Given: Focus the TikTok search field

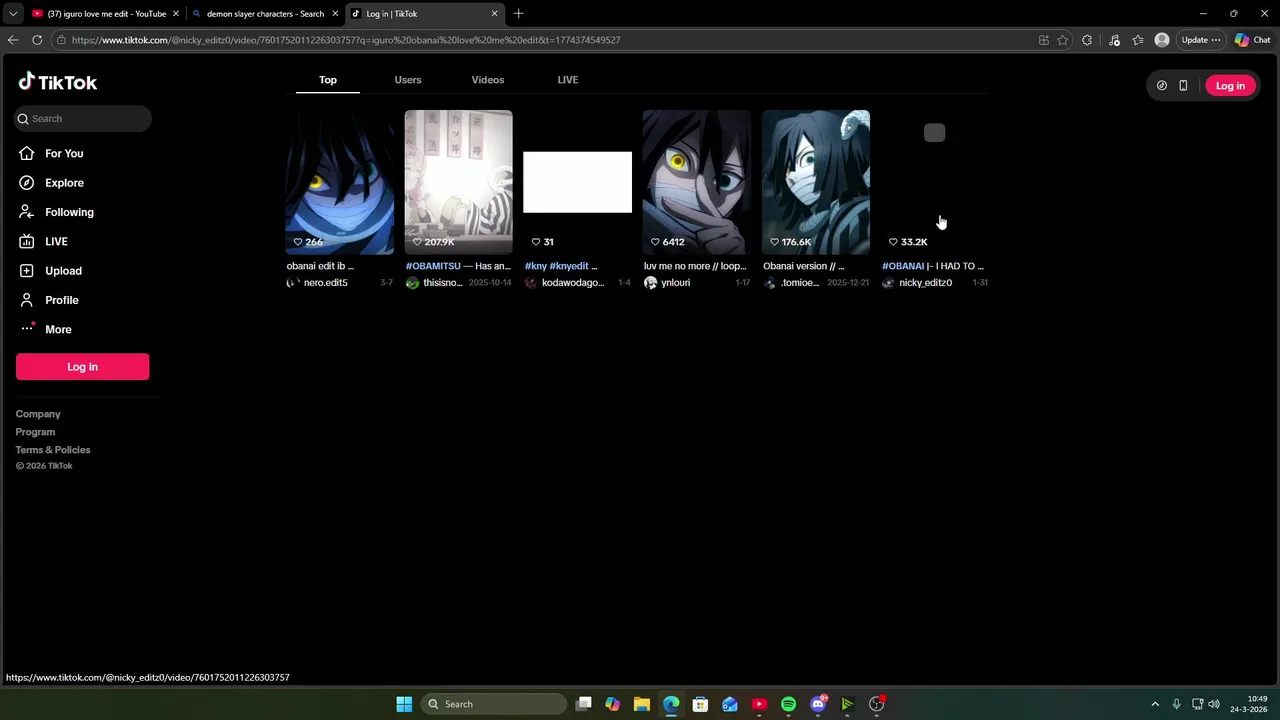Looking at the screenshot, I should (x=83, y=118).
